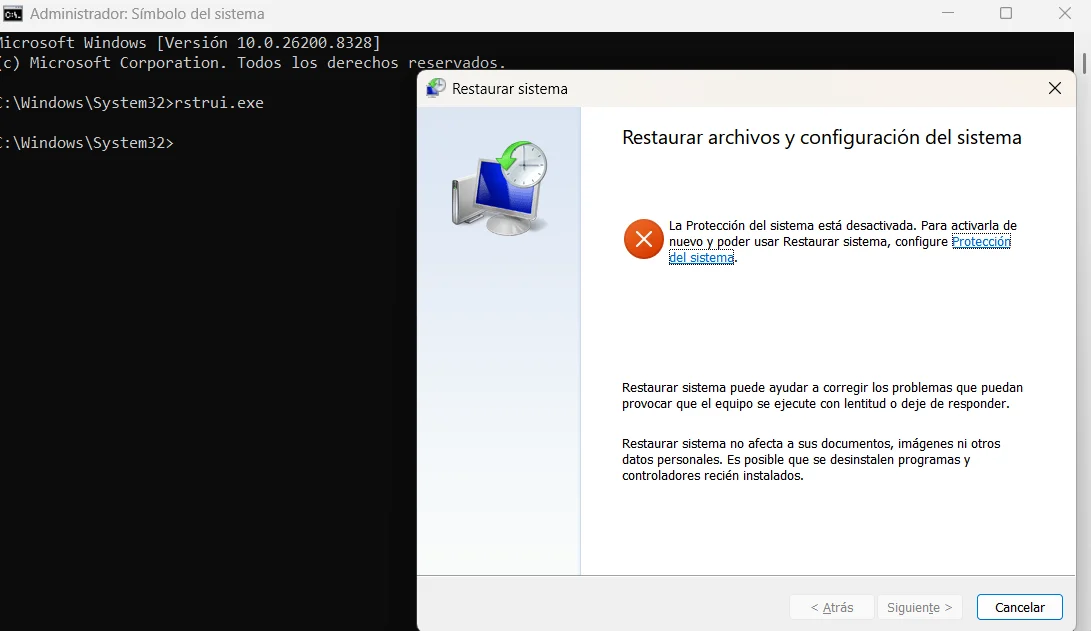Click the Microsoft Corporation copyright line
Image resolution: width=1091 pixels, height=631 pixels.
[253, 63]
